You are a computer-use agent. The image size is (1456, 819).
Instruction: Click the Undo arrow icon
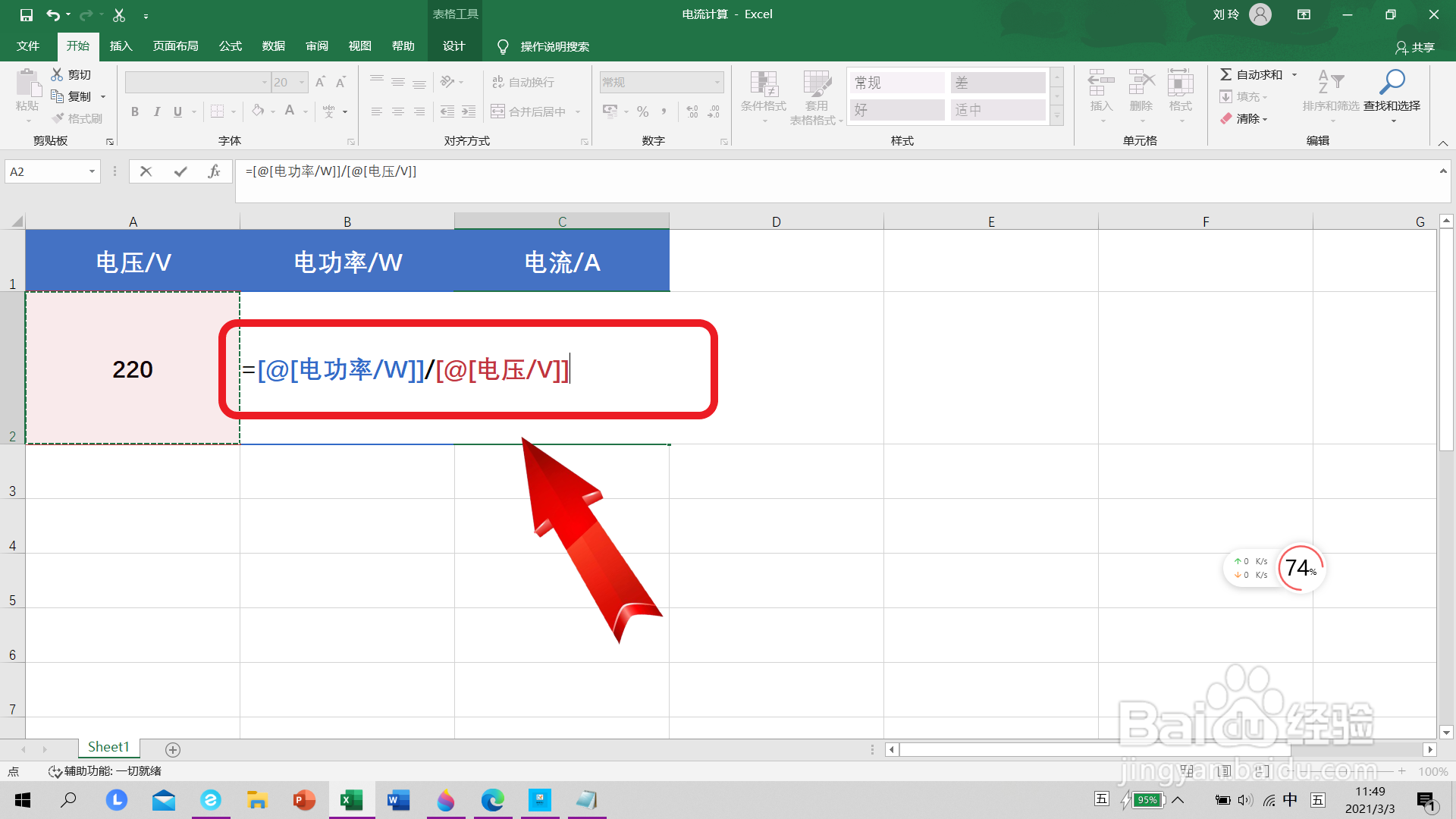(52, 14)
